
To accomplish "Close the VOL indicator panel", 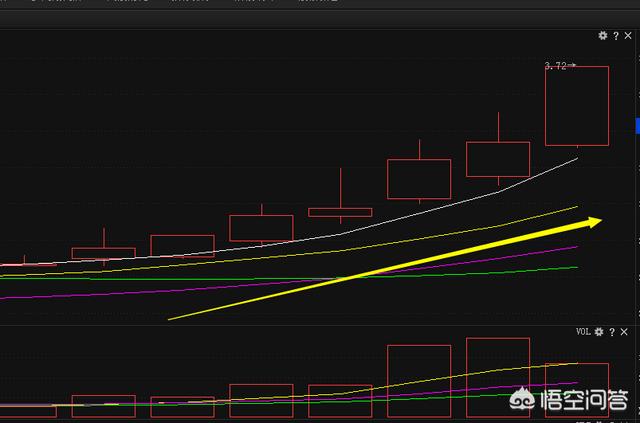I will coord(625,331).
